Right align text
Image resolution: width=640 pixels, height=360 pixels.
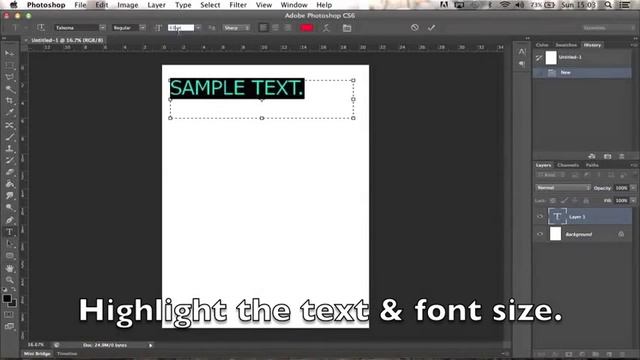point(288,28)
